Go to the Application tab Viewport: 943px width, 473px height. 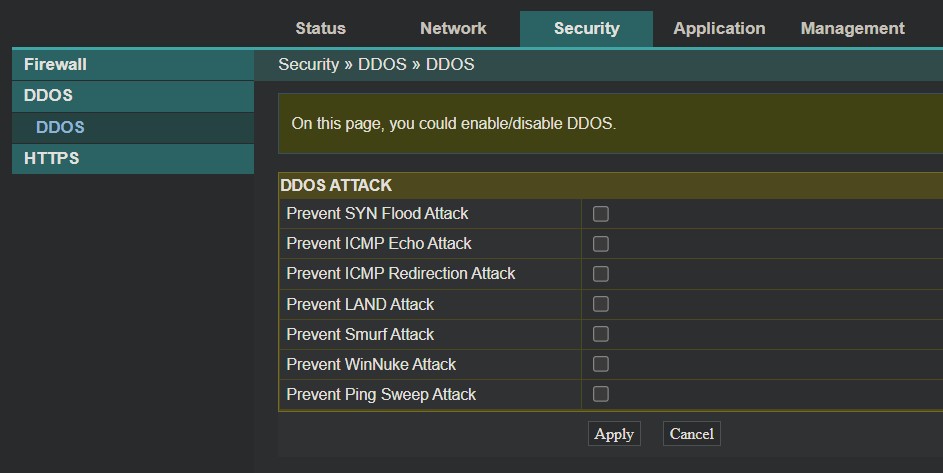pos(719,29)
